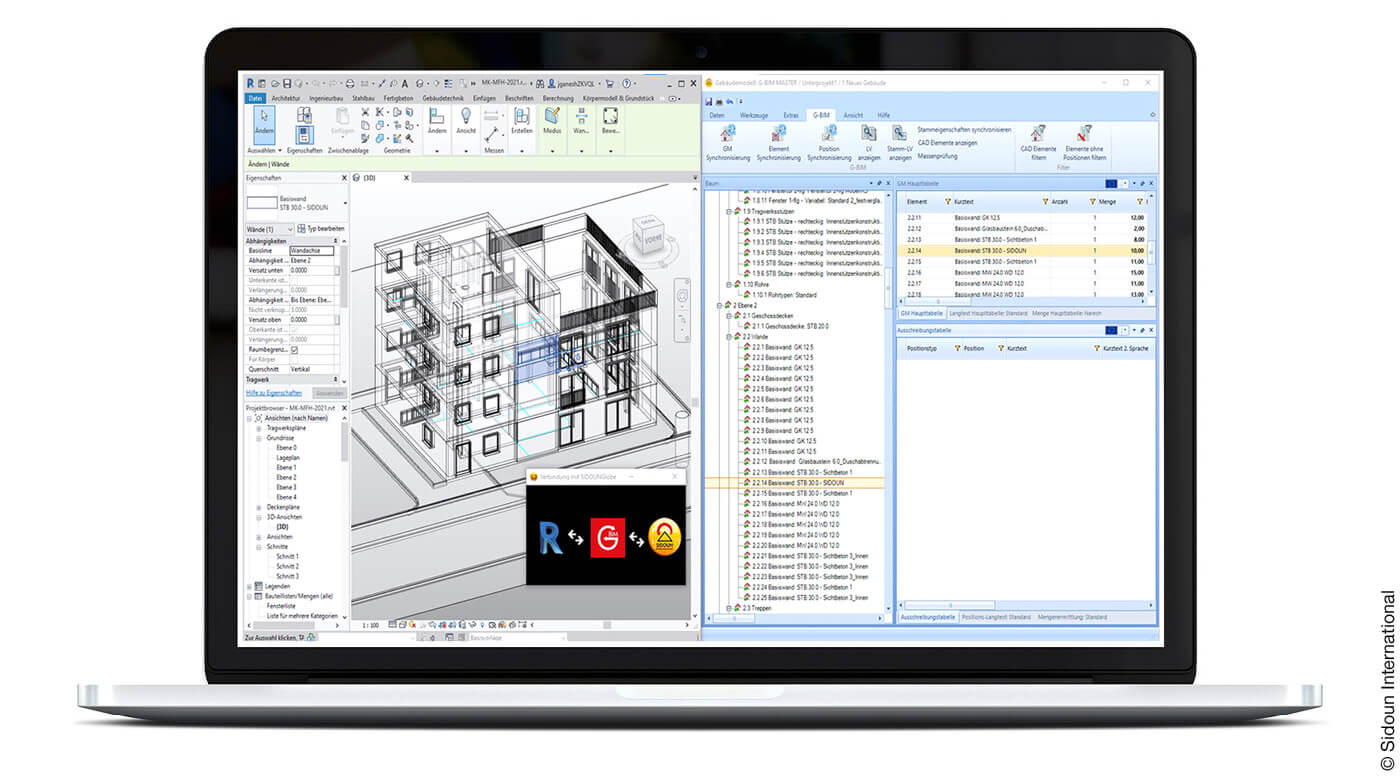Open the Auswählen dropdown arrow
The width and height of the screenshot is (1400, 777).
278,149
